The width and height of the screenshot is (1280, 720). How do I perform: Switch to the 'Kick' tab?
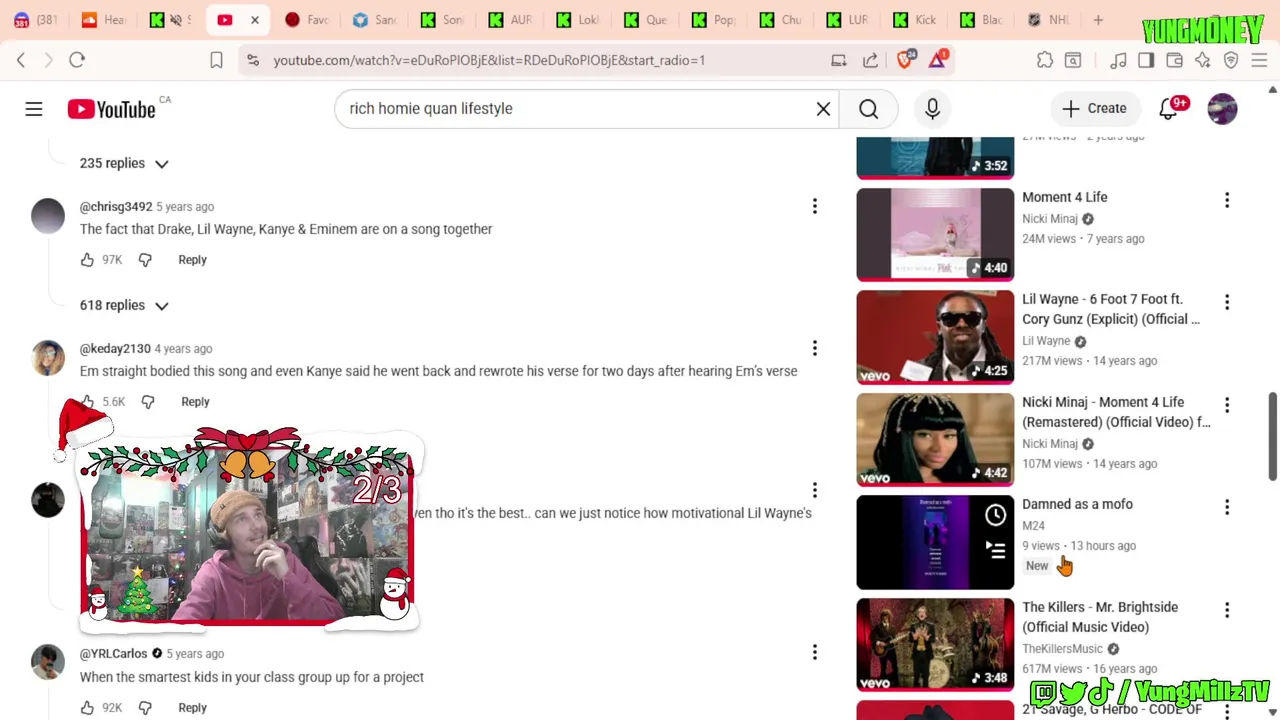point(914,20)
